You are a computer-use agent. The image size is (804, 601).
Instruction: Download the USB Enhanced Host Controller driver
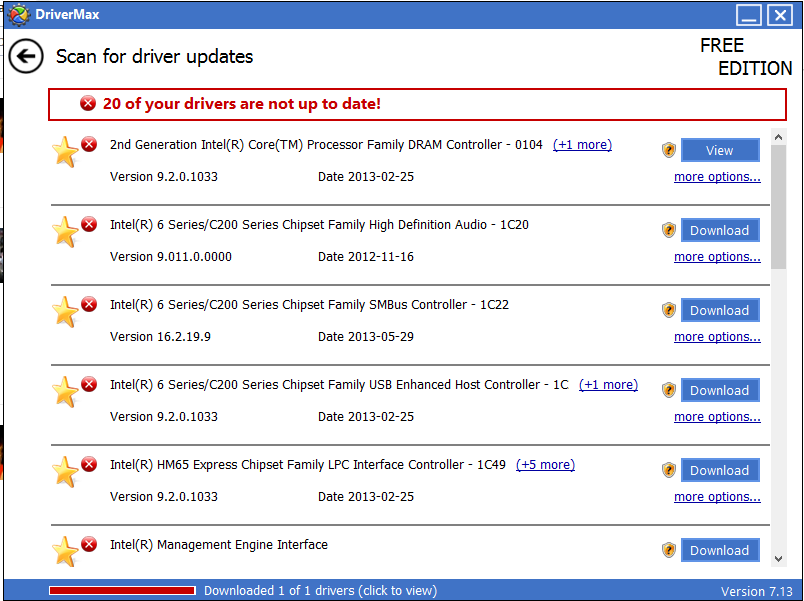coord(720,390)
